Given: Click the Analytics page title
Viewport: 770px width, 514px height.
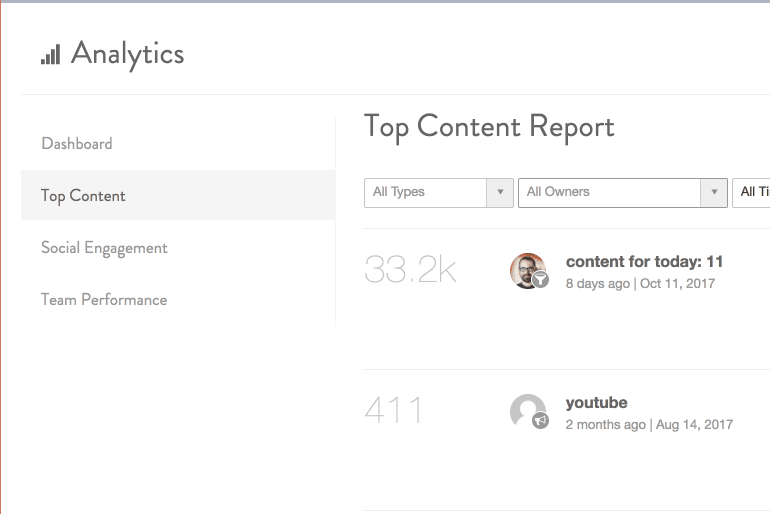Looking at the screenshot, I should tap(127, 54).
